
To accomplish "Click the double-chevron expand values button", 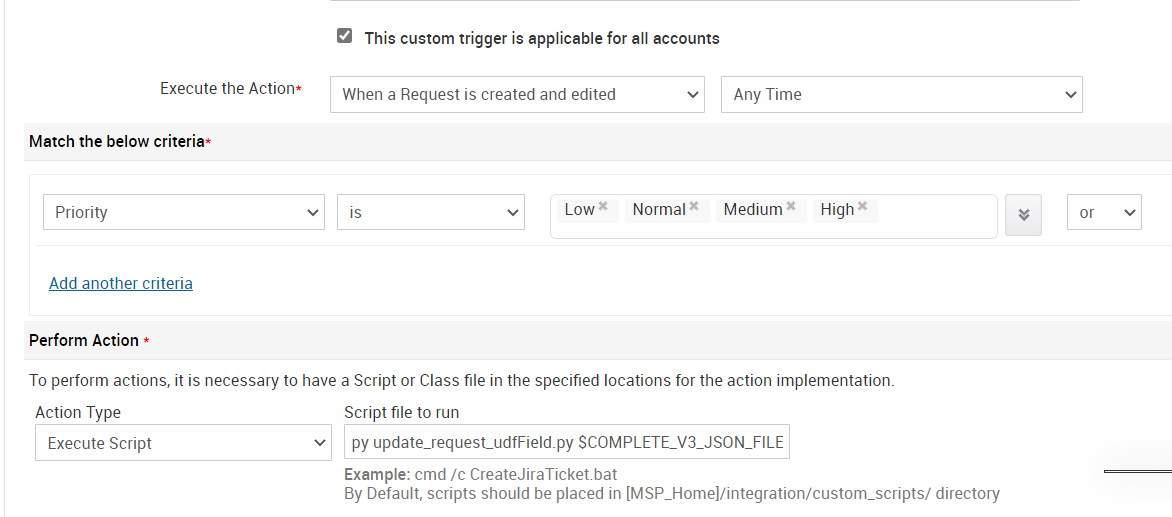I will (x=1023, y=215).
